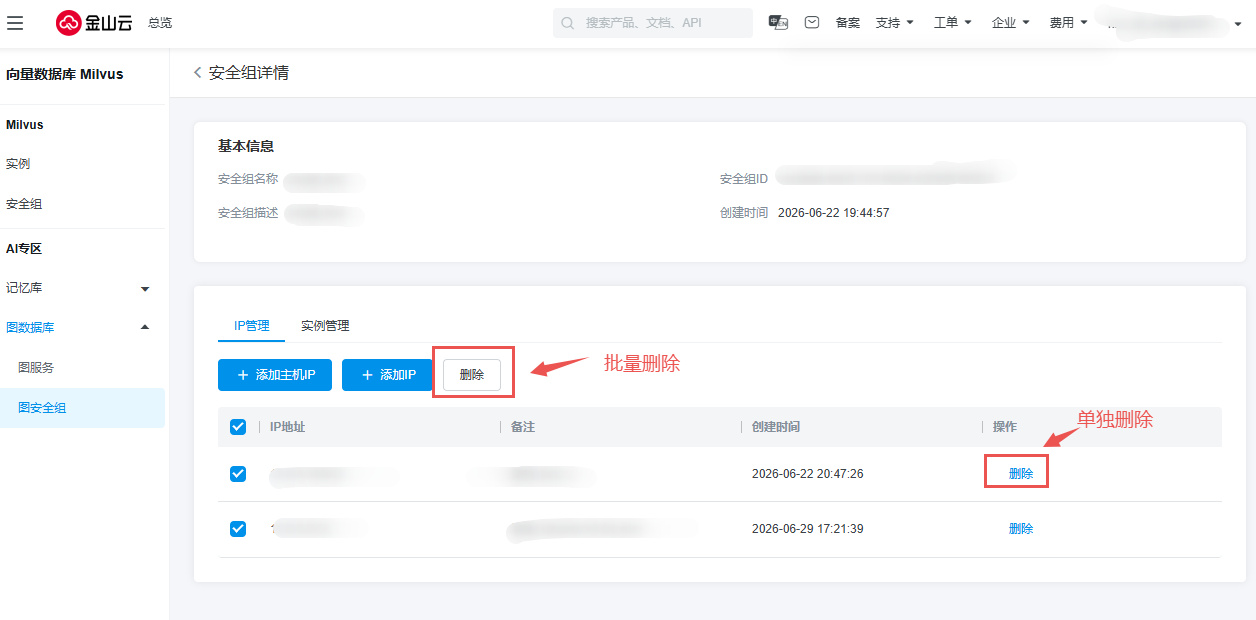
Task: Switch to the 实例管理 tab
Action: tap(325, 326)
